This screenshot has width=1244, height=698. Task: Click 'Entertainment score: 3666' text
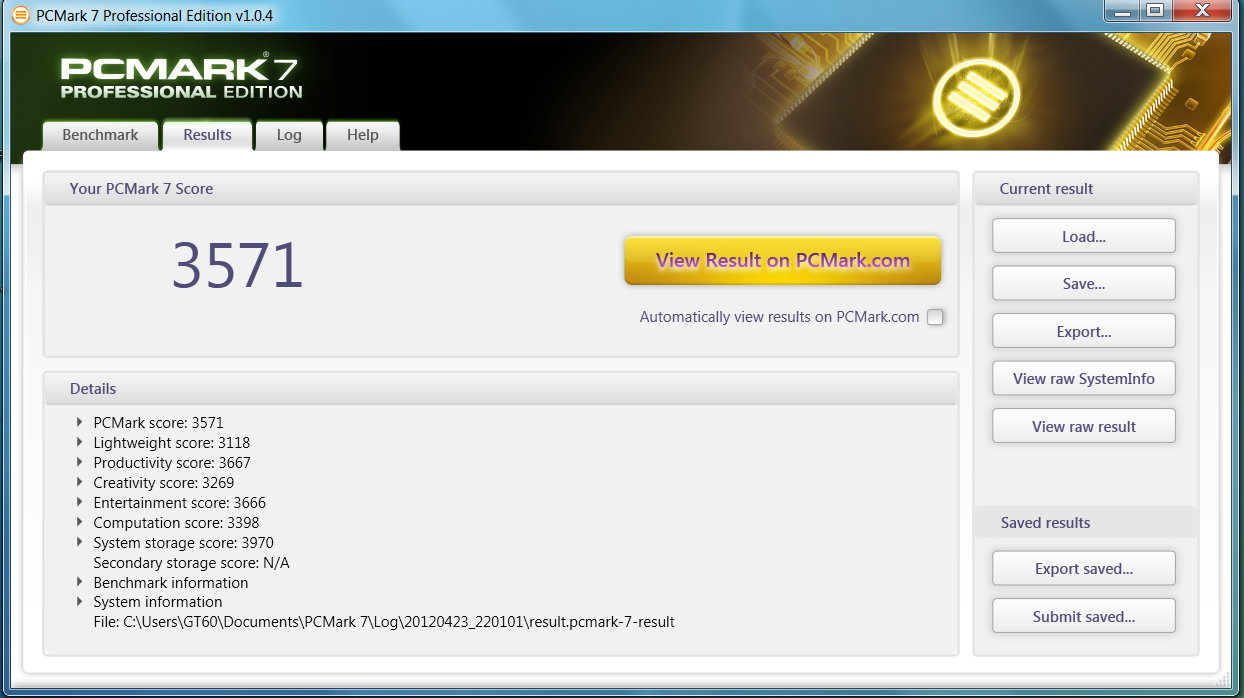[x=180, y=503]
